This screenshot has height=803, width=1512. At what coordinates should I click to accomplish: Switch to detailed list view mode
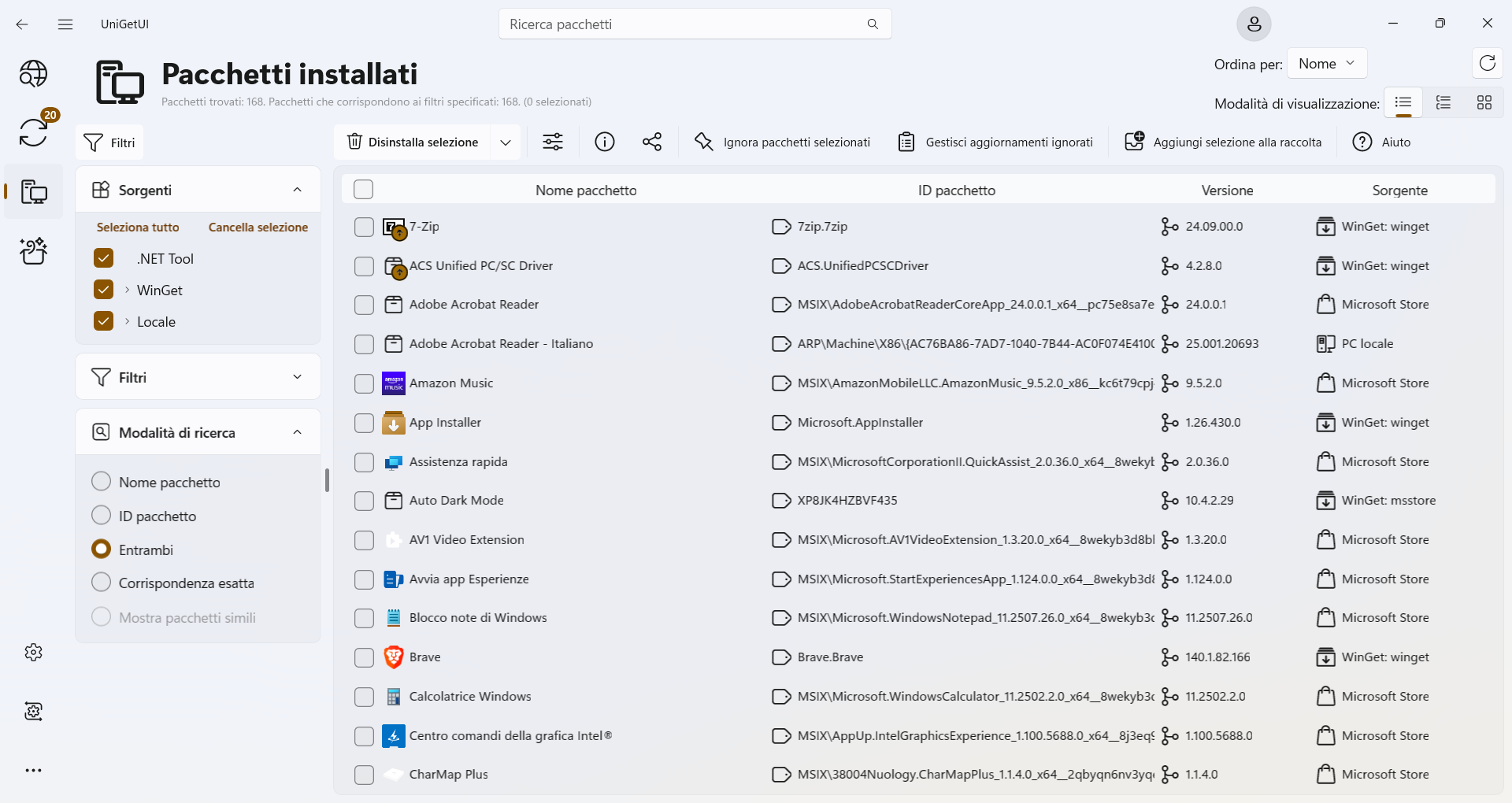(x=1443, y=102)
